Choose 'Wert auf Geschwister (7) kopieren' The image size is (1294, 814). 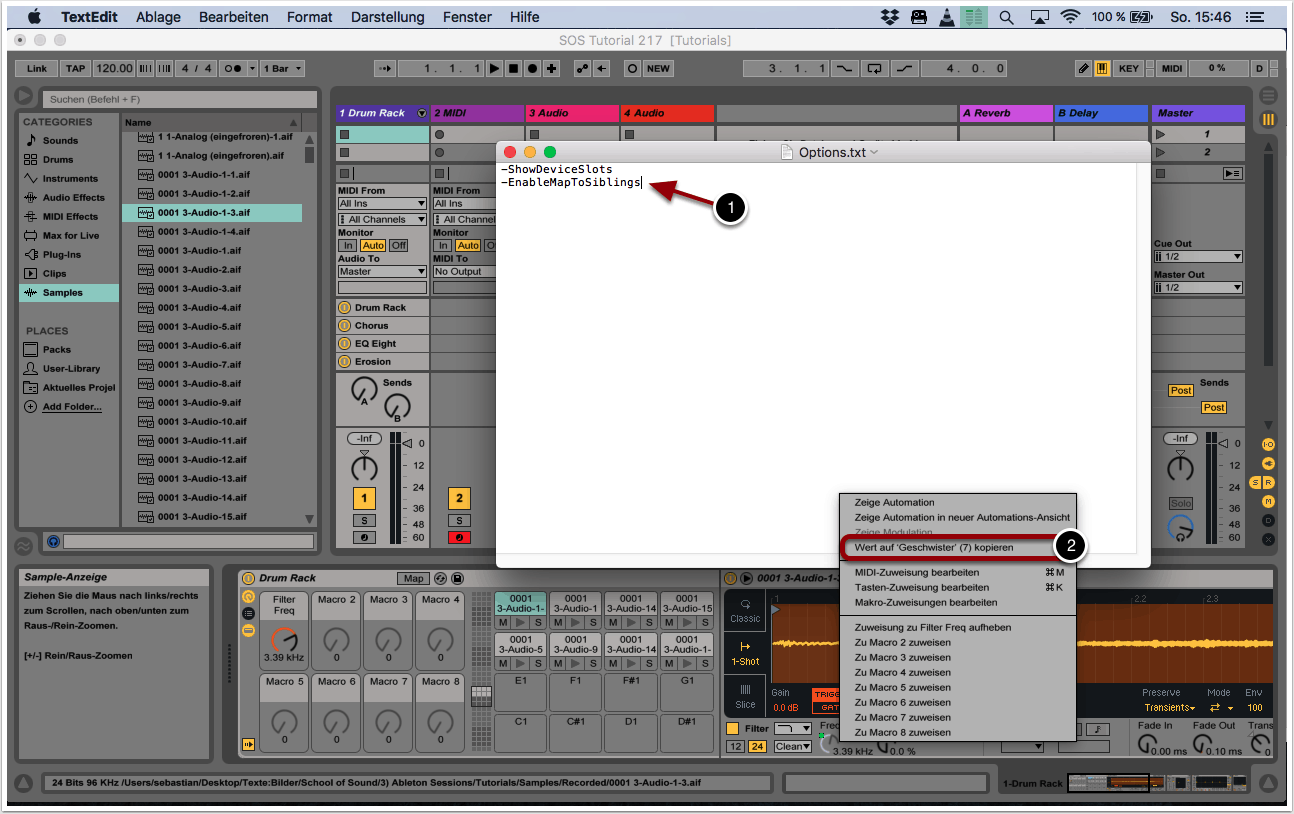click(x=933, y=548)
